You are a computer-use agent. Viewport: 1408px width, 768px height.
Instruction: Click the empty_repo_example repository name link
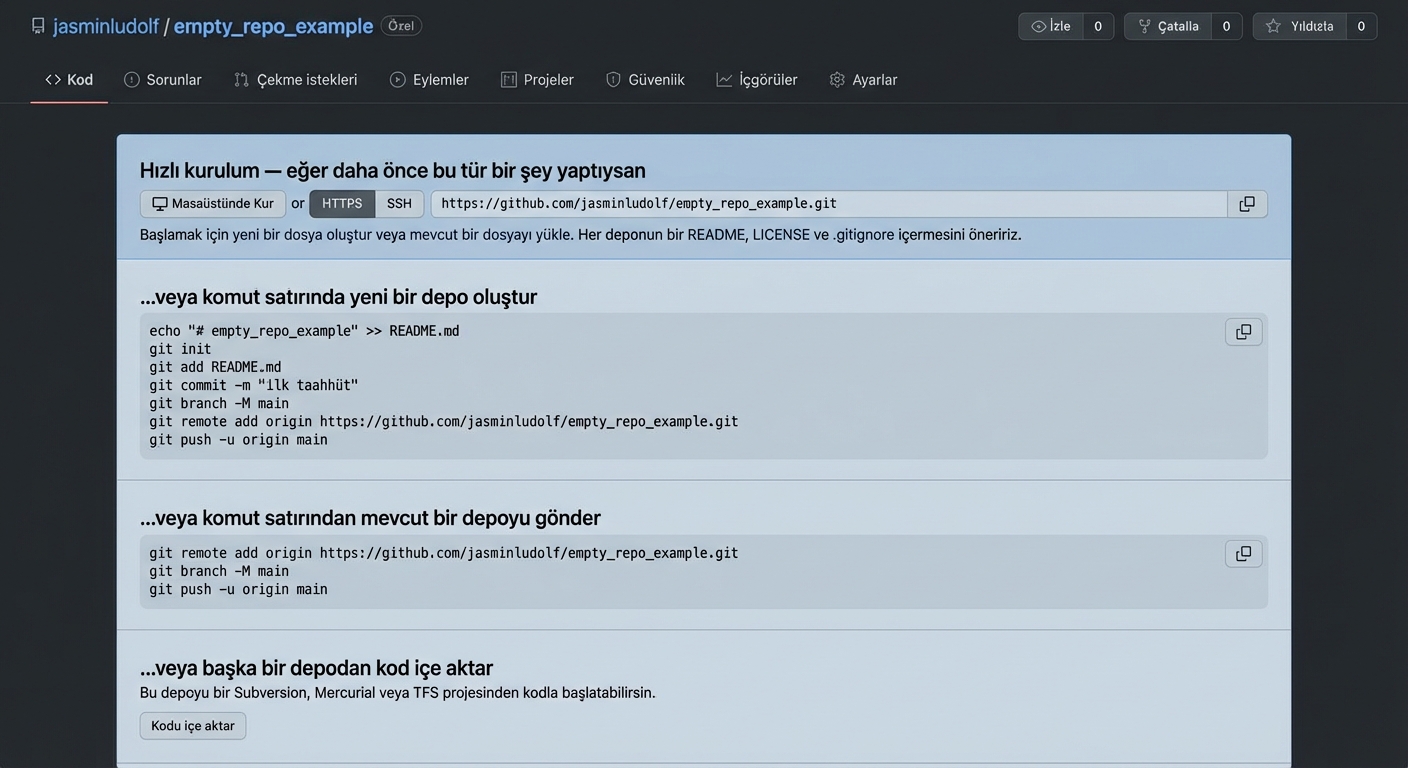click(273, 26)
